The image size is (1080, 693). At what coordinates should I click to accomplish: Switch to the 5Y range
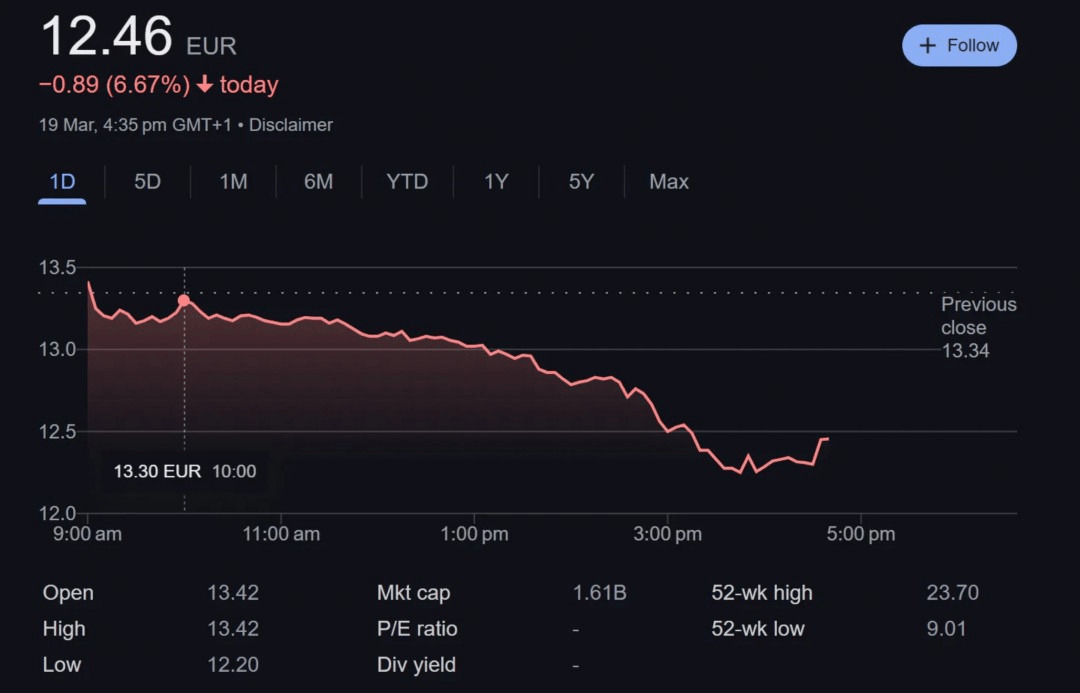581,182
